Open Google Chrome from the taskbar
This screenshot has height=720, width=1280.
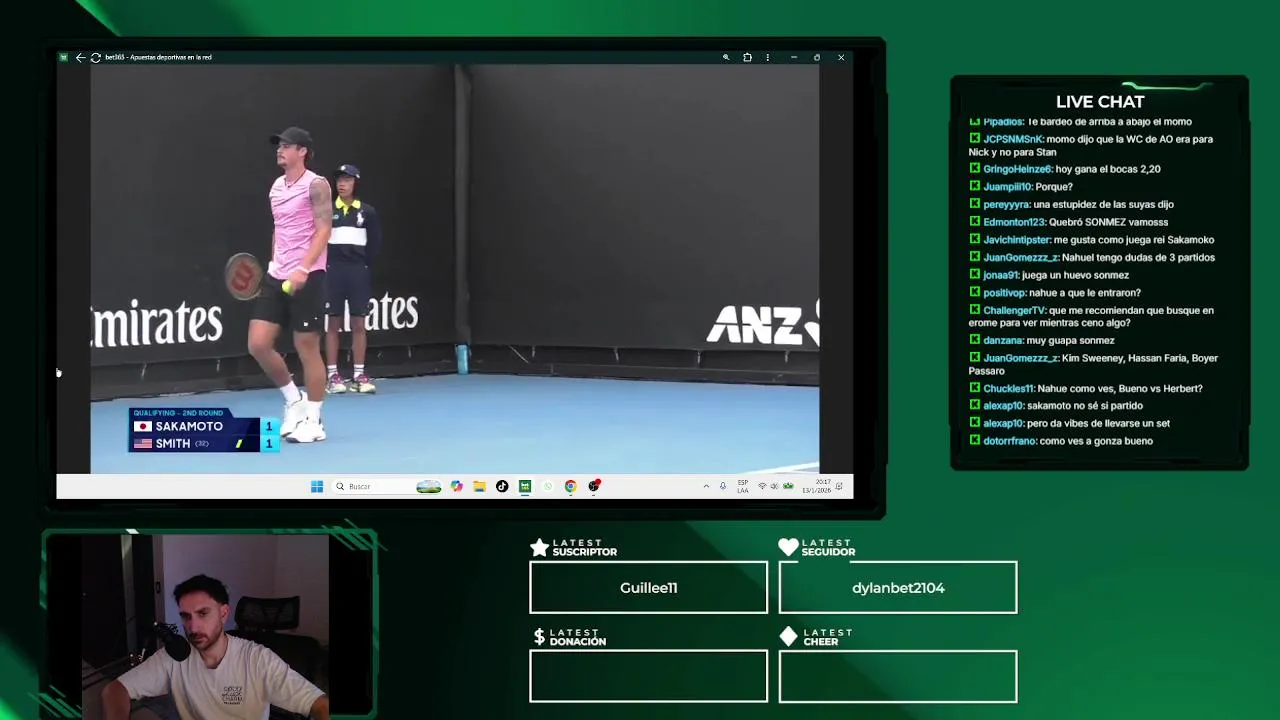click(570, 486)
